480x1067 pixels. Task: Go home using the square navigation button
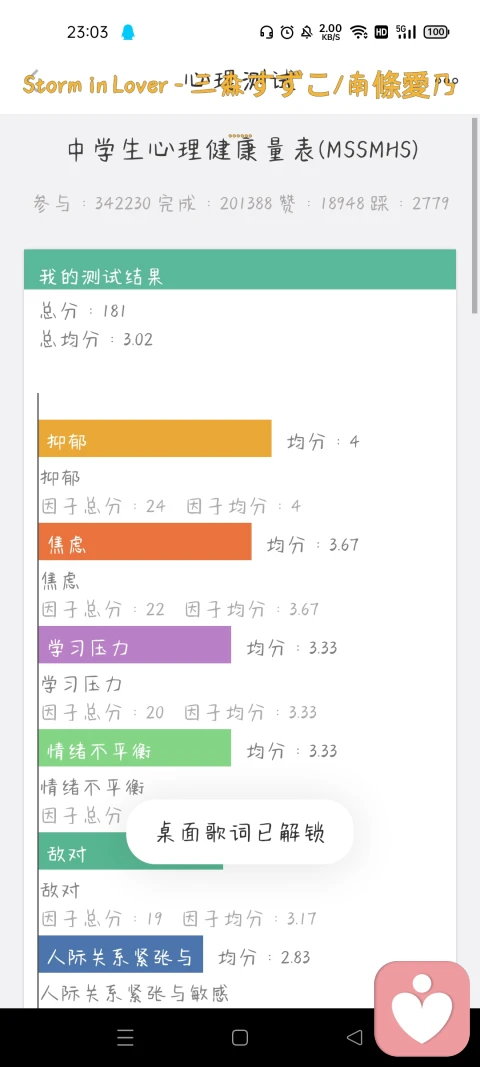pos(240,1037)
